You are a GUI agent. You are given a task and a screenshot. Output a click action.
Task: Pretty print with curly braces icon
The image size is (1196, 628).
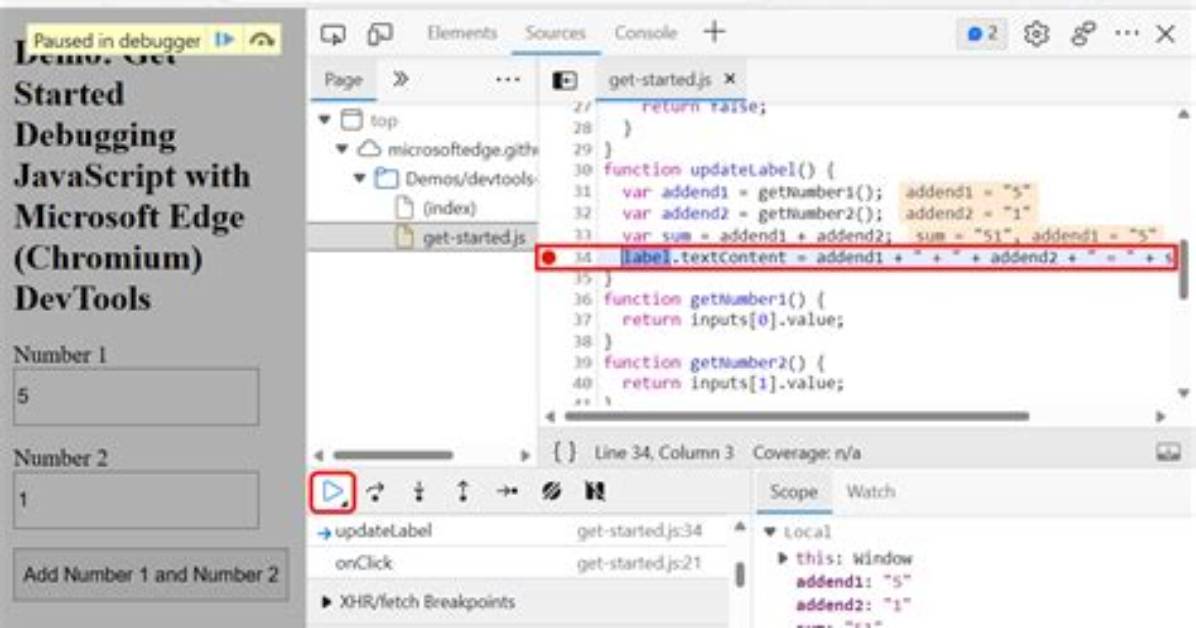(x=564, y=452)
